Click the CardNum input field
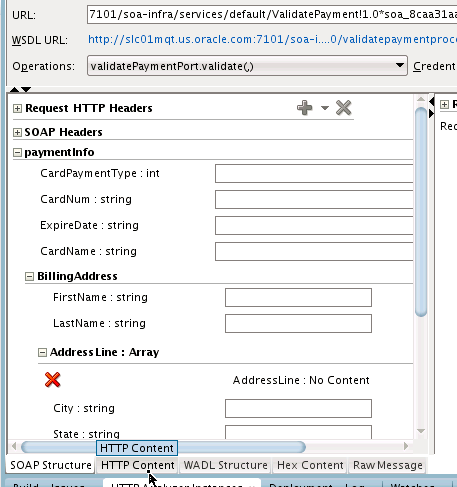This screenshot has width=457, height=487. point(314,199)
